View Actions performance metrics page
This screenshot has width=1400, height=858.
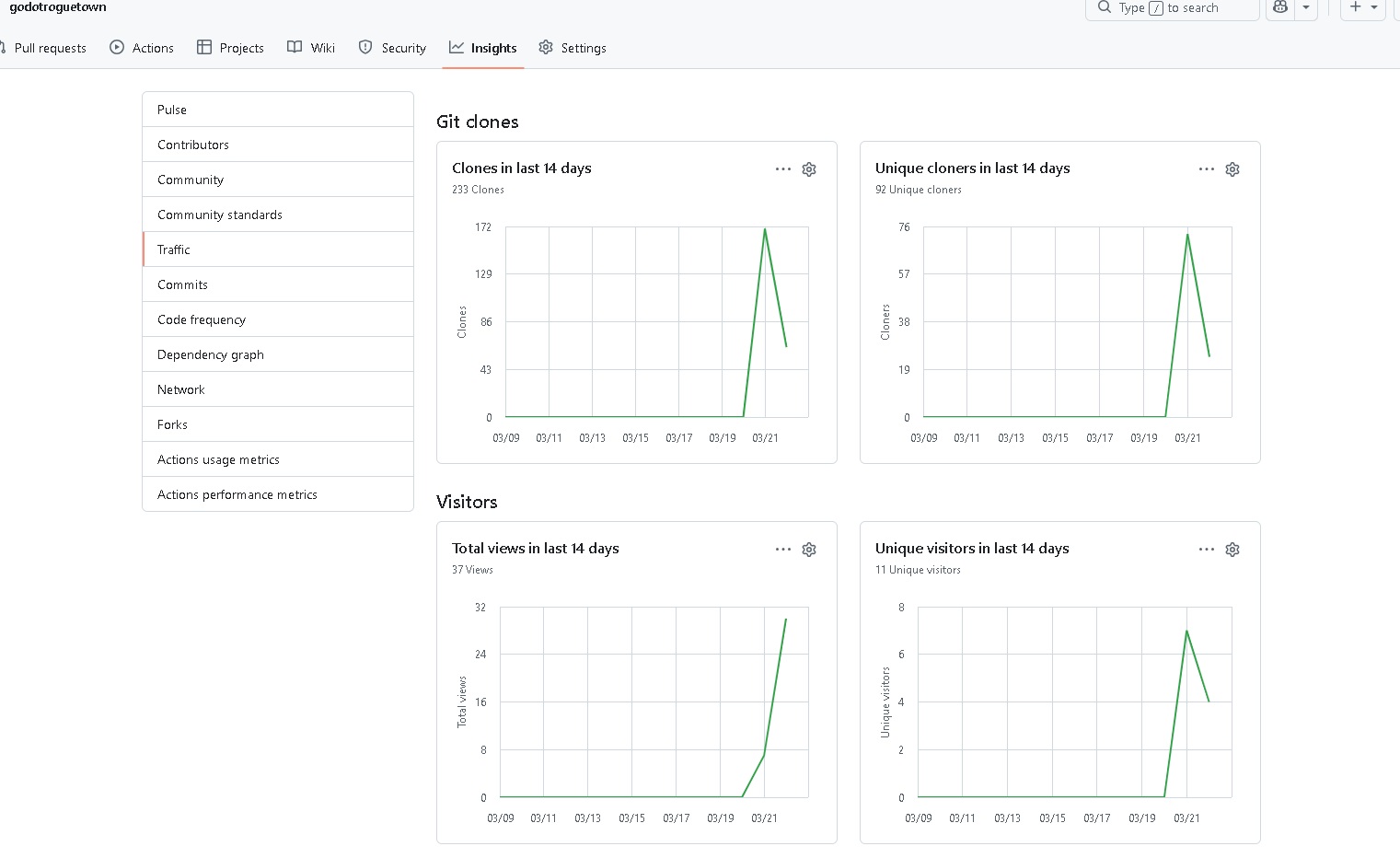point(237,494)
